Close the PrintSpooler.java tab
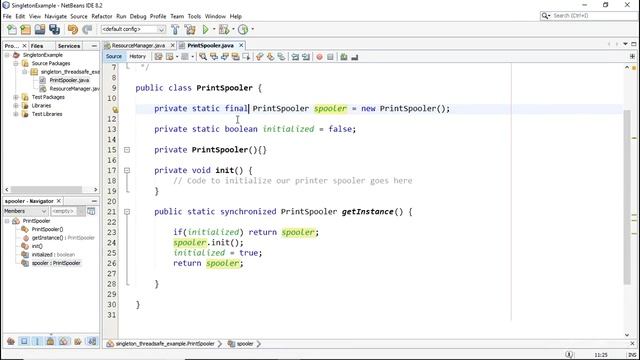The image size is (640, 360). coord(241,45)
